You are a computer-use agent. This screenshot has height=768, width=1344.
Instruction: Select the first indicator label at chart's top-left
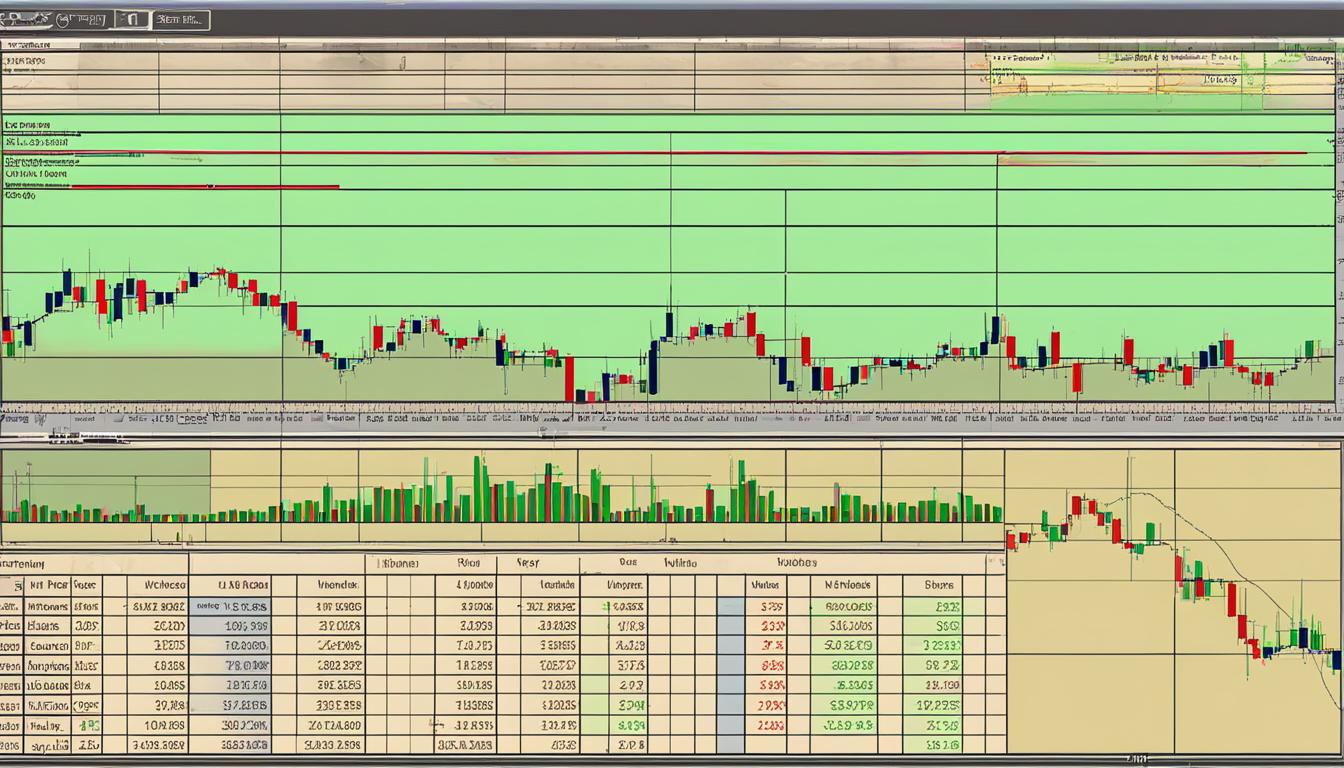28,126
